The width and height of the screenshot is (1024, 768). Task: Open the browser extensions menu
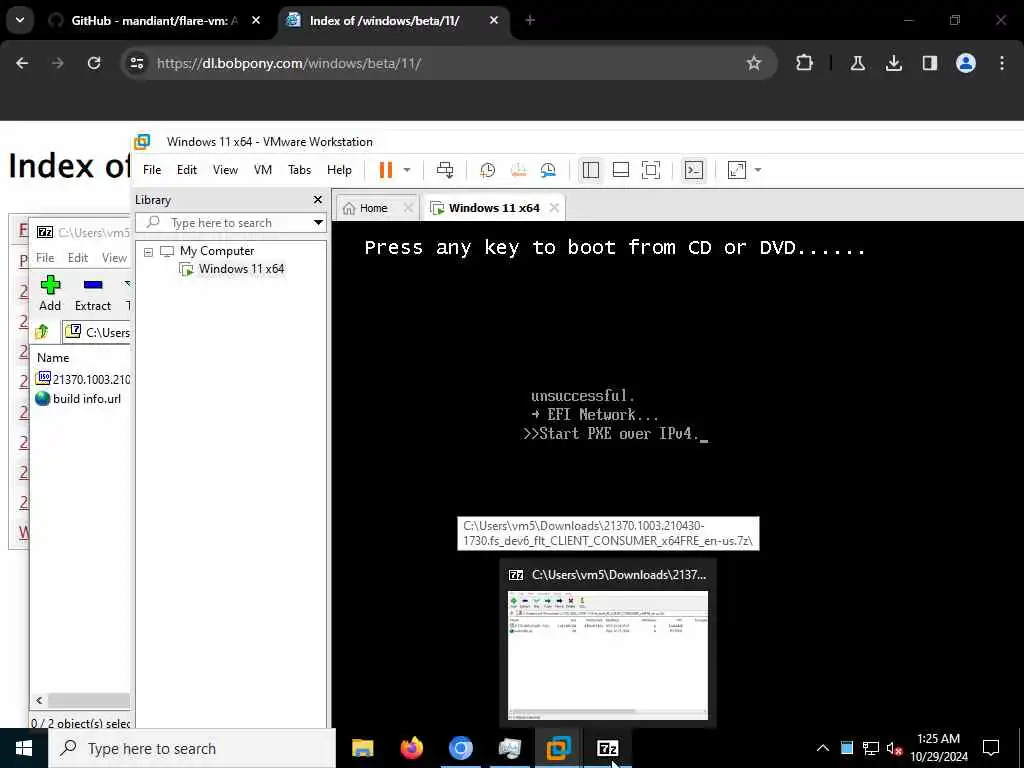point(805,63)
